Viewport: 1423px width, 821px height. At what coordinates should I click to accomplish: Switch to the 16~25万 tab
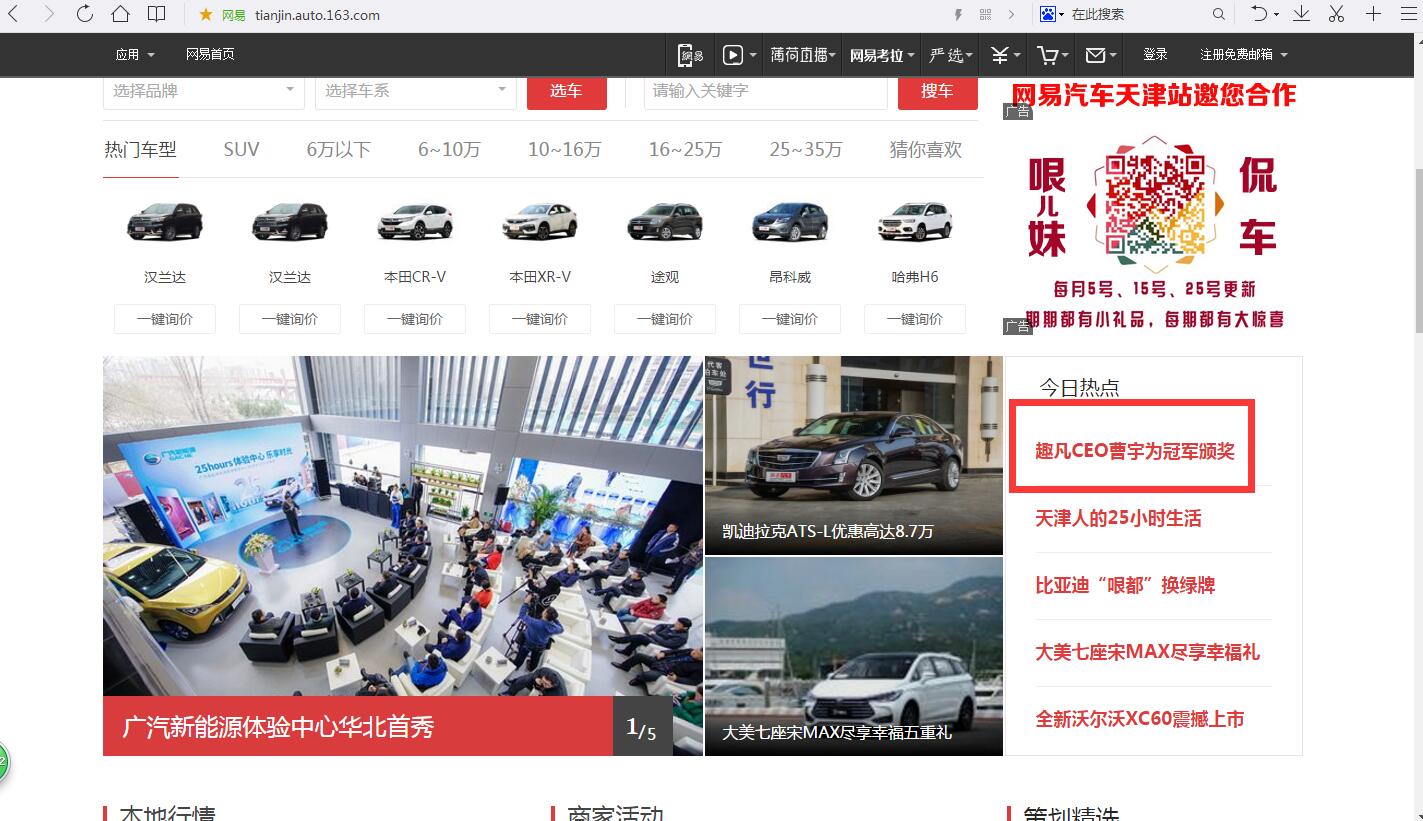tap(685, 150)
